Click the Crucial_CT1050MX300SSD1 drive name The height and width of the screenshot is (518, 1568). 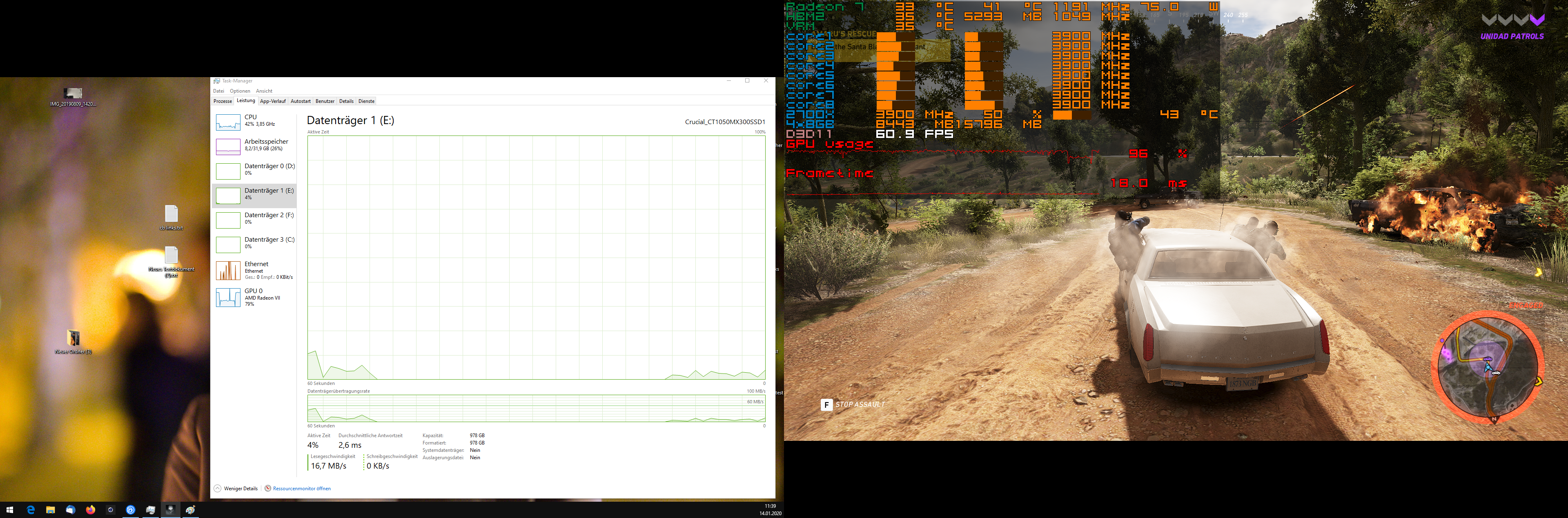coord(725,122)
